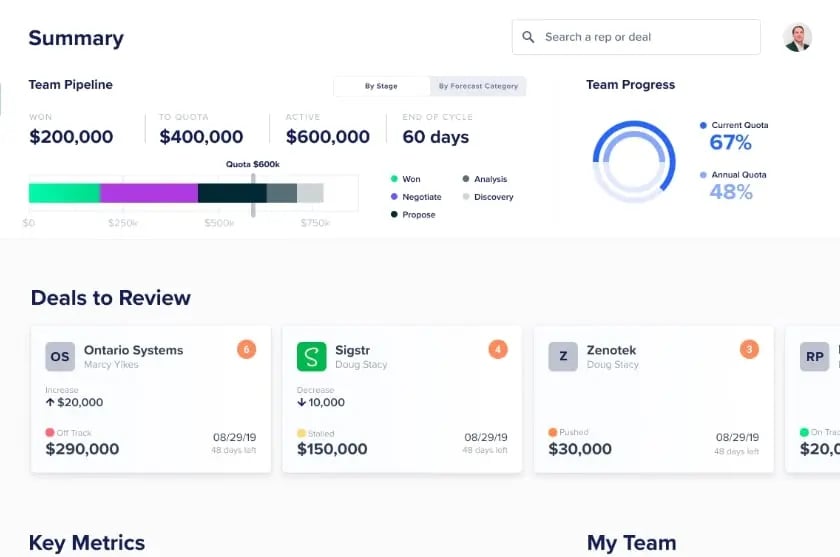The height and width of the screenshot is (557, 840).
Task: Open the Sigstr deal card
Action: [x=402, y=400]
